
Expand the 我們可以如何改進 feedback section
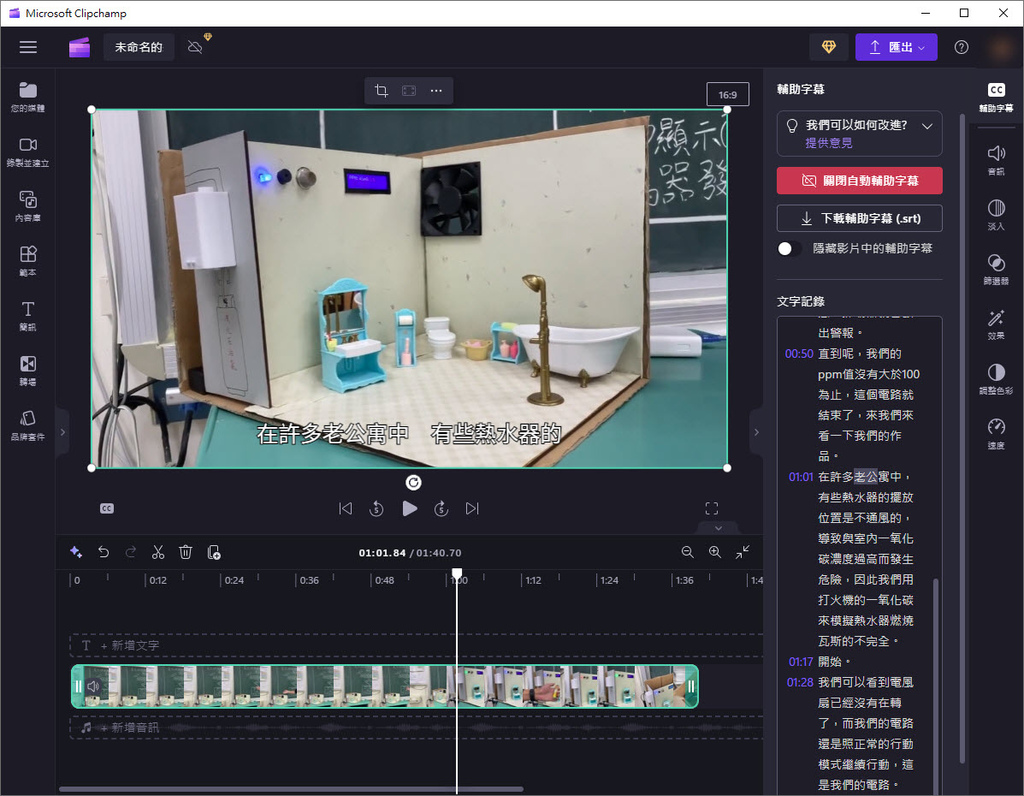pos(927,126)
